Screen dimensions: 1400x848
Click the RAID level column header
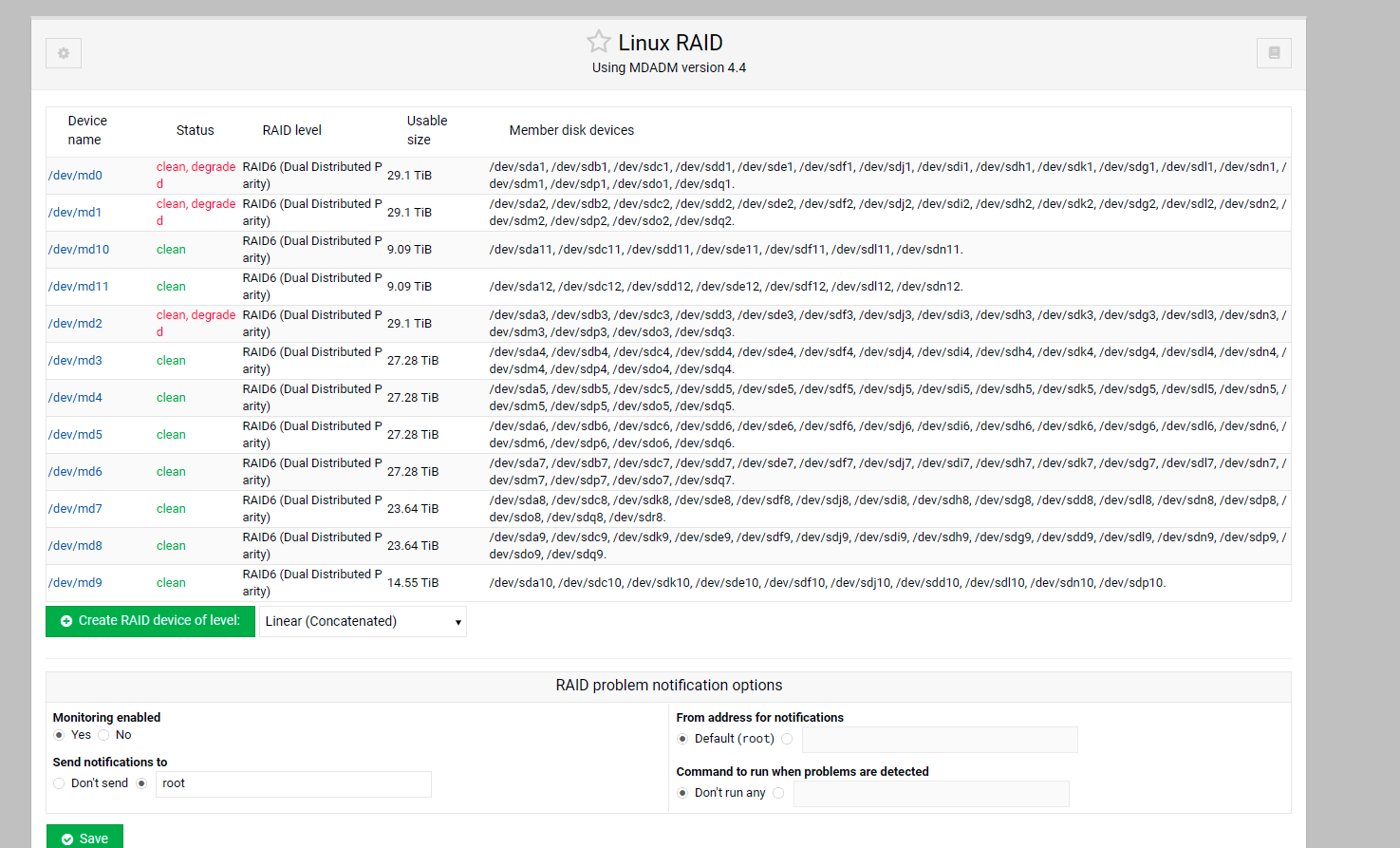(292, 130)
